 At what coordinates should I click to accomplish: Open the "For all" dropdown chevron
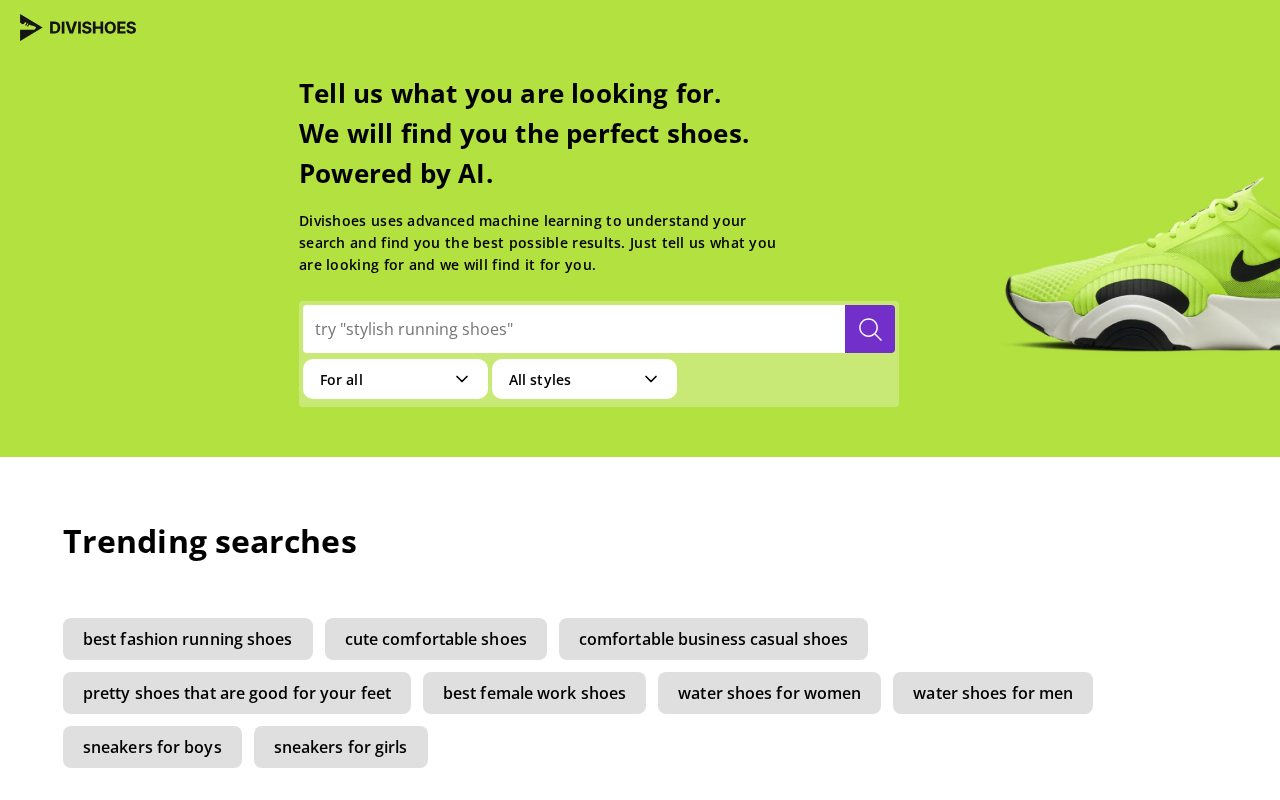click(x=462, y=379)
